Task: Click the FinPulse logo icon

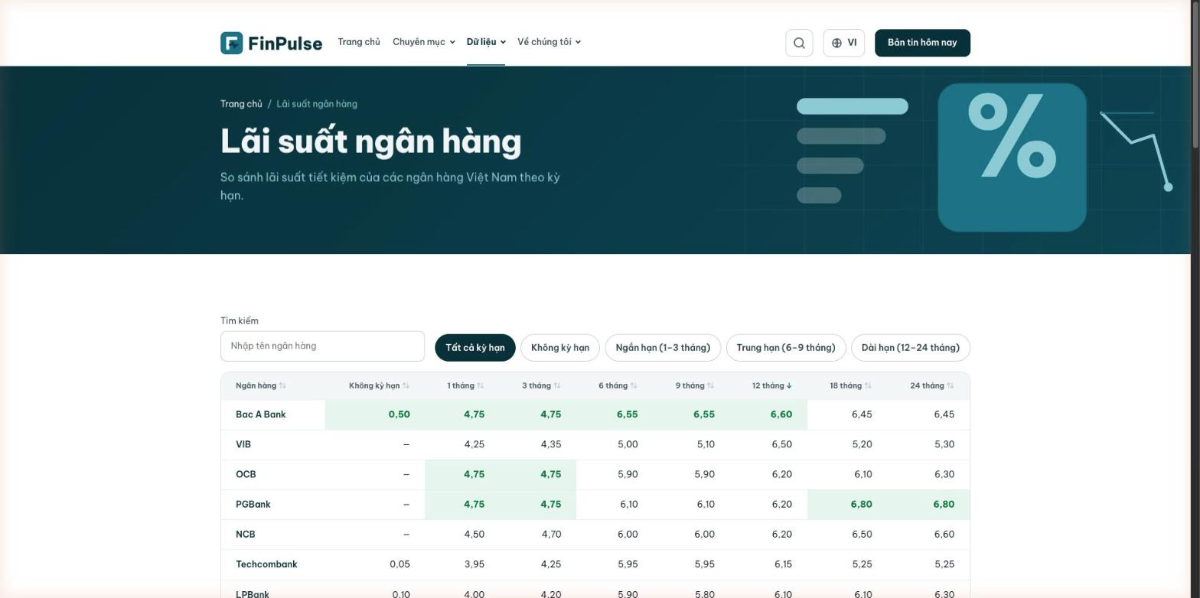Action: 232,43
